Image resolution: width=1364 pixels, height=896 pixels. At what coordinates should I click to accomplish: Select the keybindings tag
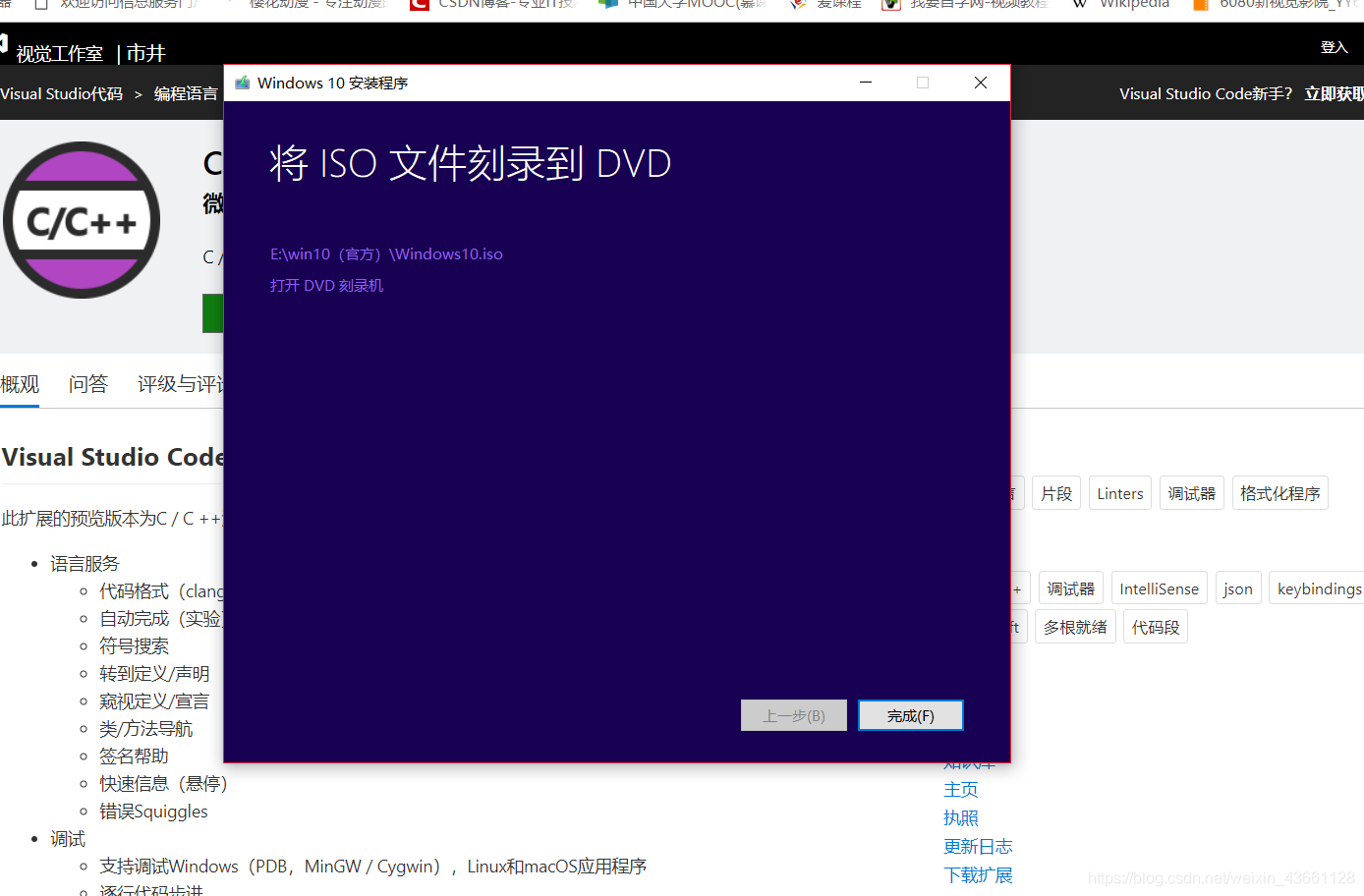(1319, 588)
